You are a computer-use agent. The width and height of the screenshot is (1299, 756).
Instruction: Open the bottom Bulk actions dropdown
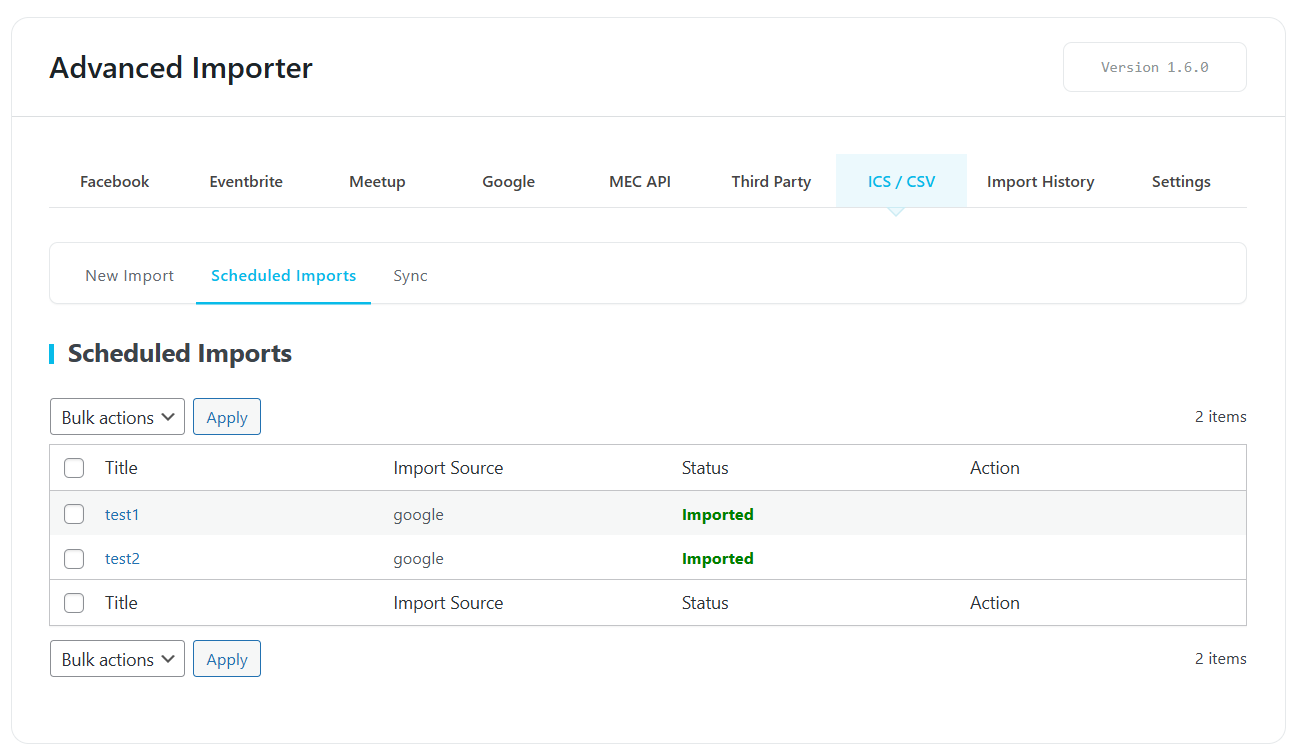point(117,658)
